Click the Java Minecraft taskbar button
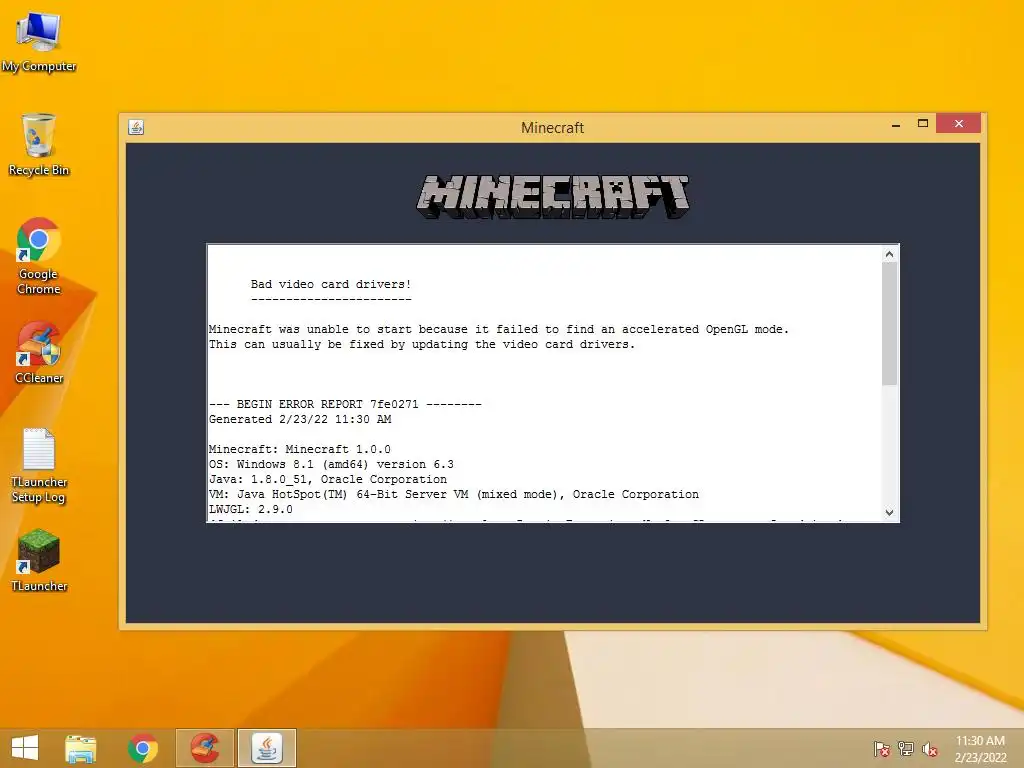The image size is (1024, 768). [x=266, y=748]
